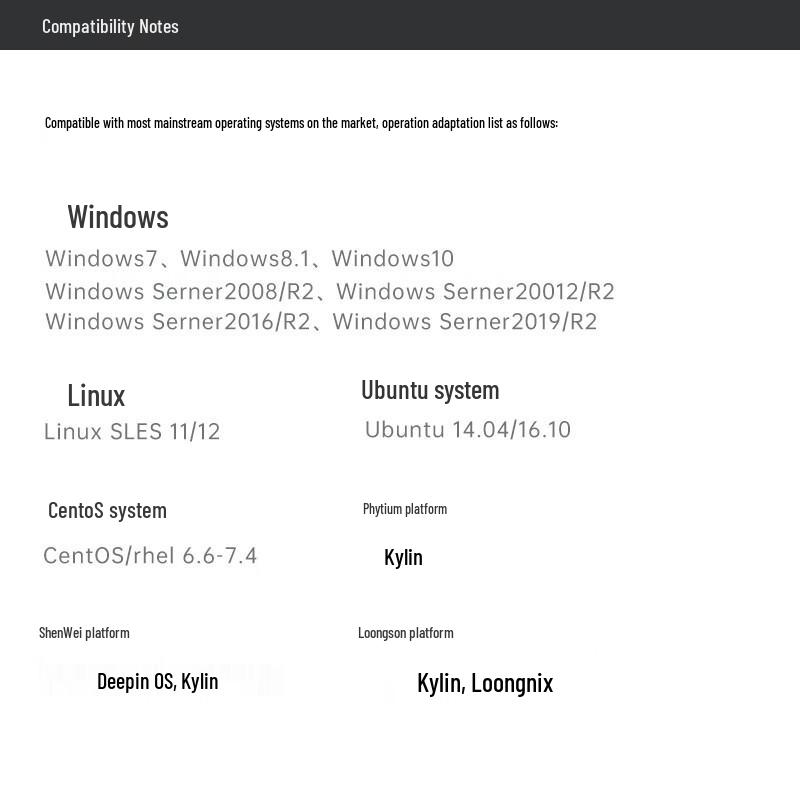Select Kylin under Phytium platform
Image resolution: width=800 pixels, height=800 pixels.
[403, 557]
